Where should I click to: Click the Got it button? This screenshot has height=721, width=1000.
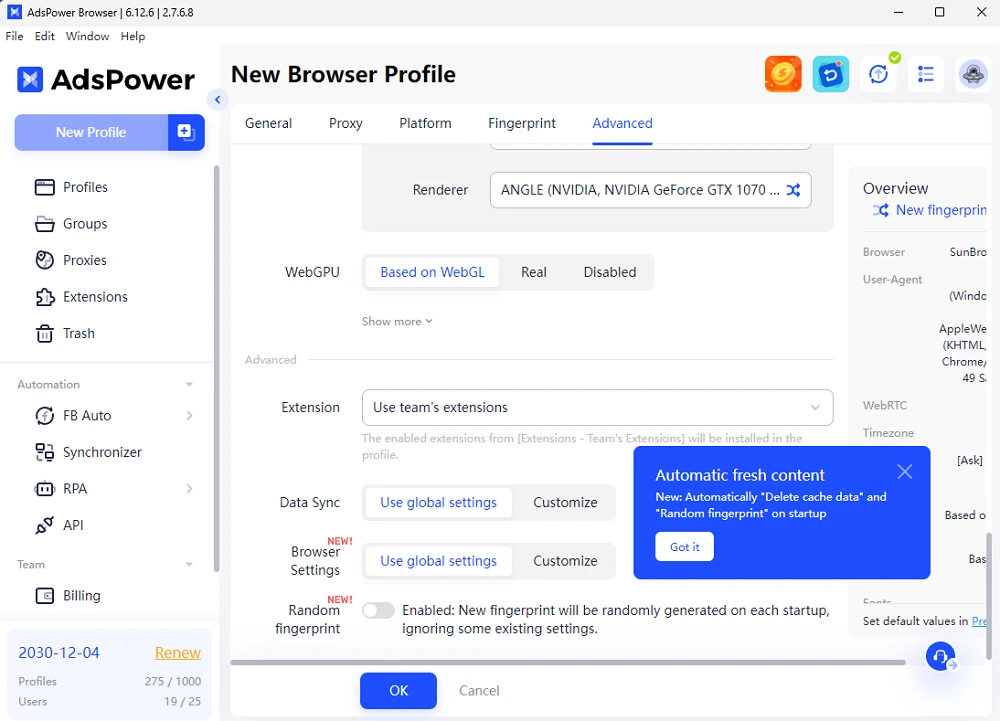tap(684, 547)
